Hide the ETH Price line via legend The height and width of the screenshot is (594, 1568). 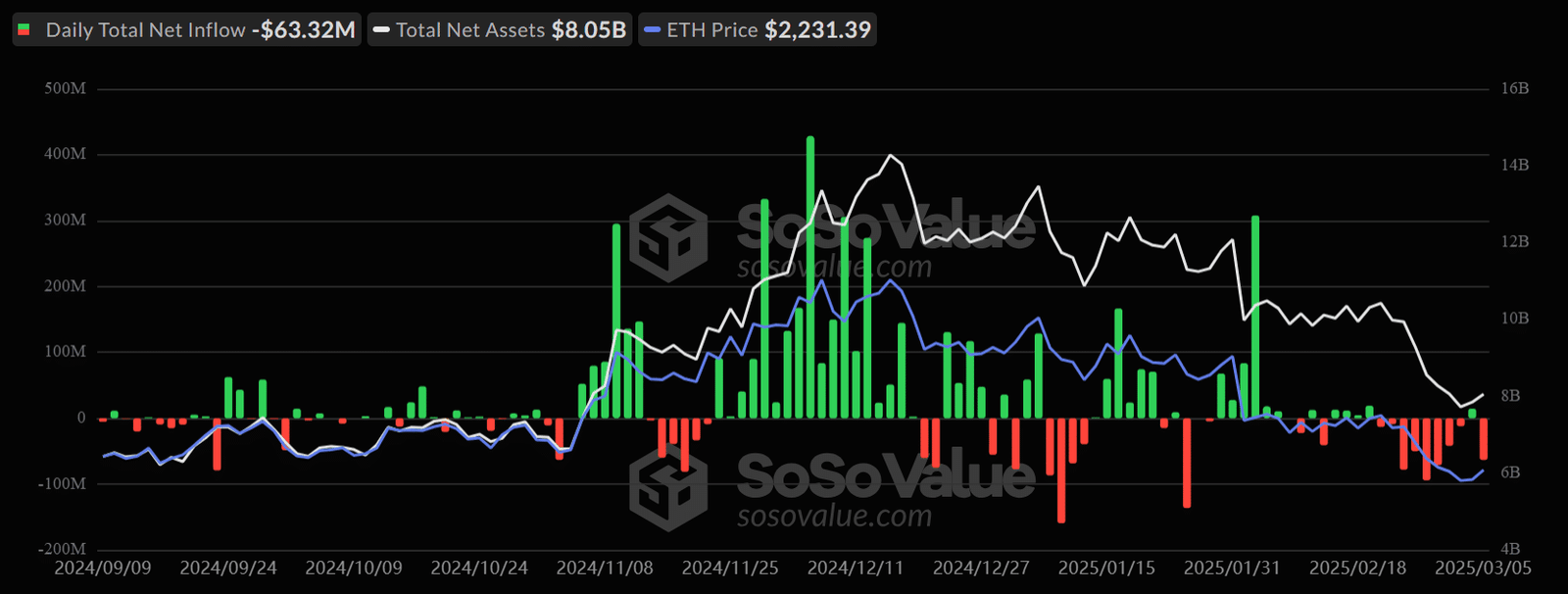[711, 30]
